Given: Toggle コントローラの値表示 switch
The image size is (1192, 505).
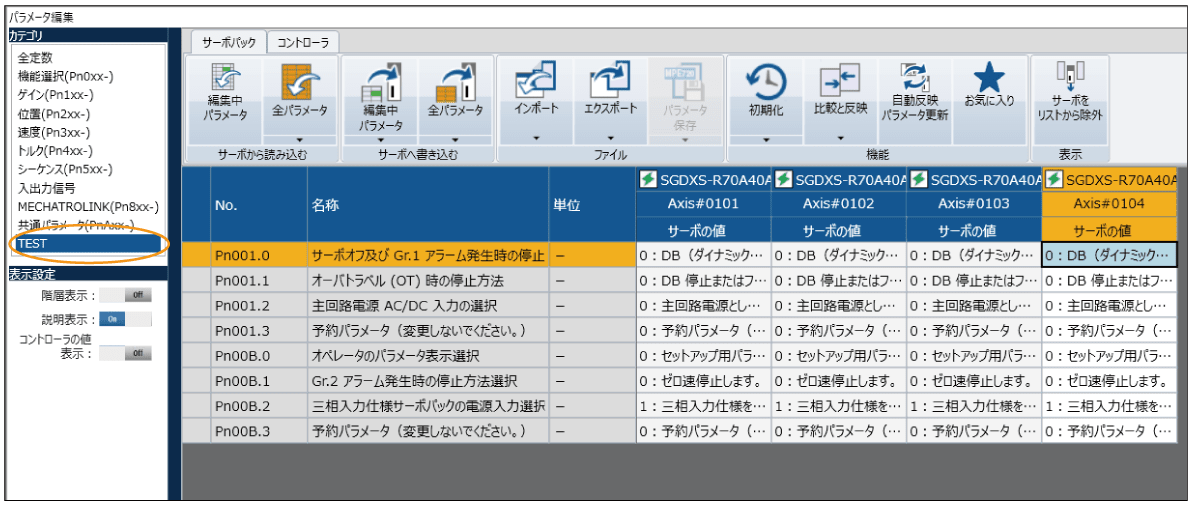Looking at the screenshot, I should tap(137, 353).
